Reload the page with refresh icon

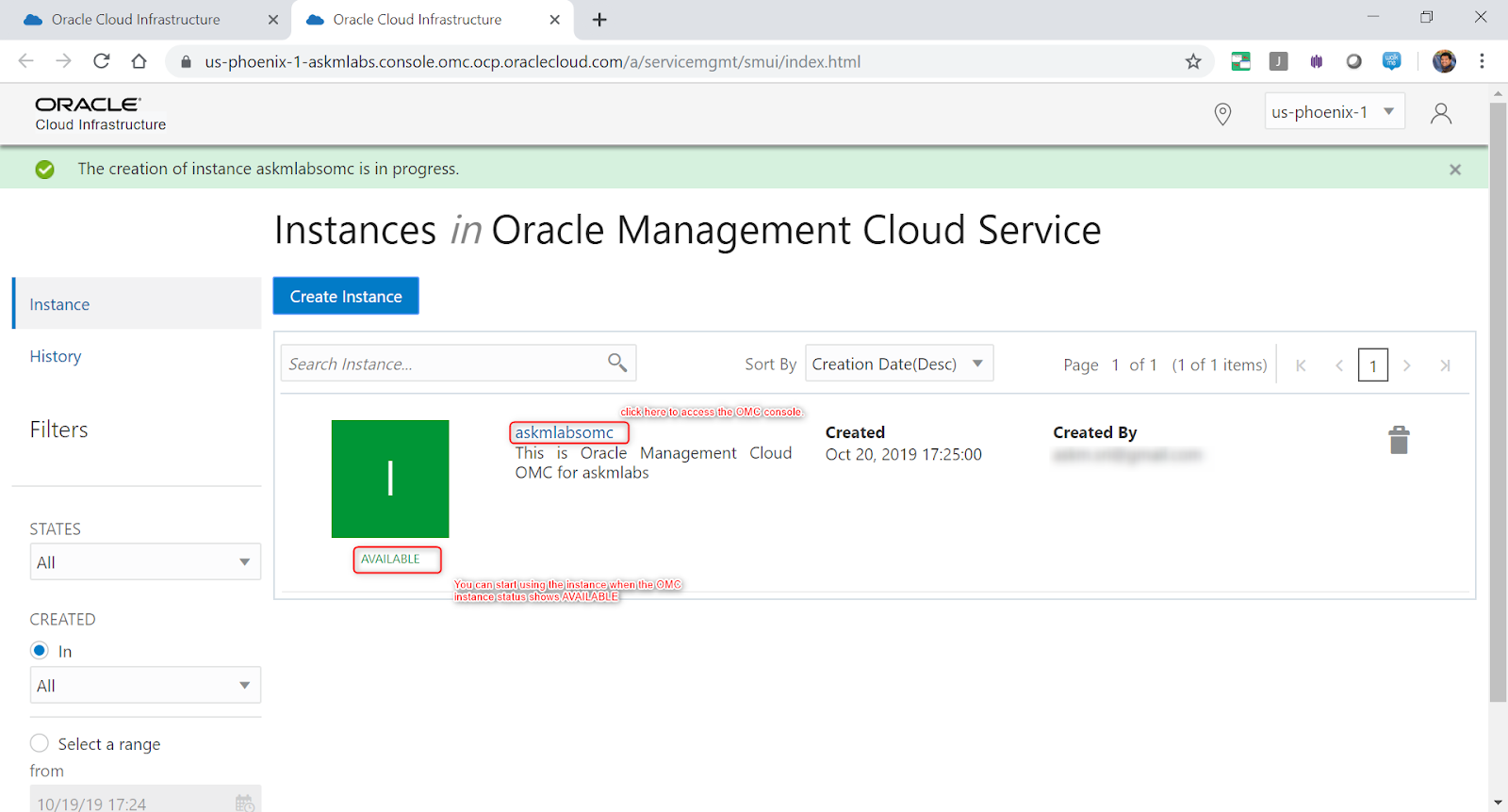coord(101,61)
